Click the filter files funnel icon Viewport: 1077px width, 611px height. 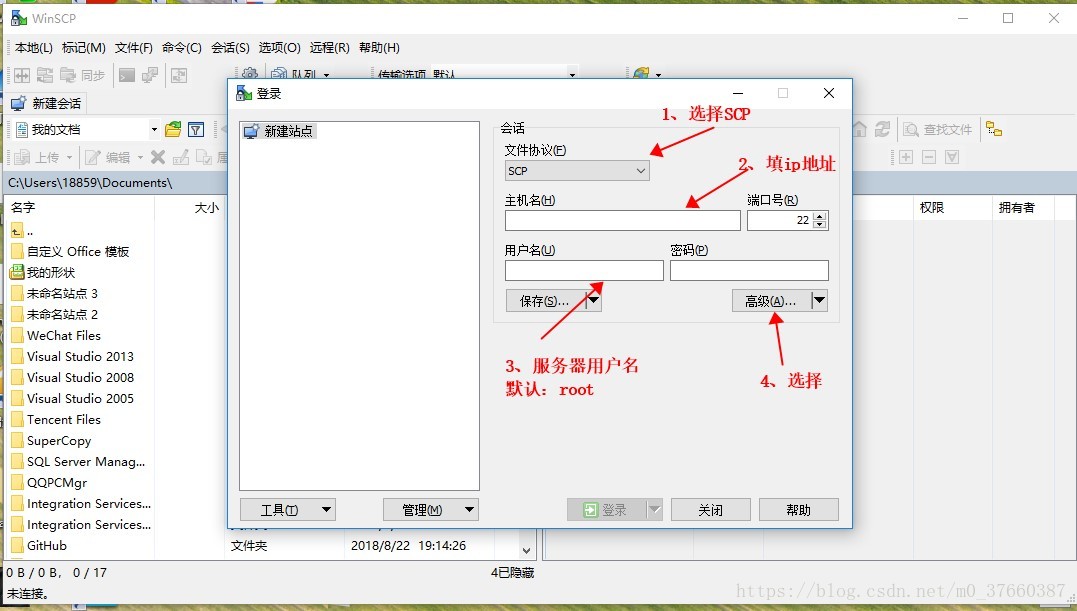(x=196, y=129)
